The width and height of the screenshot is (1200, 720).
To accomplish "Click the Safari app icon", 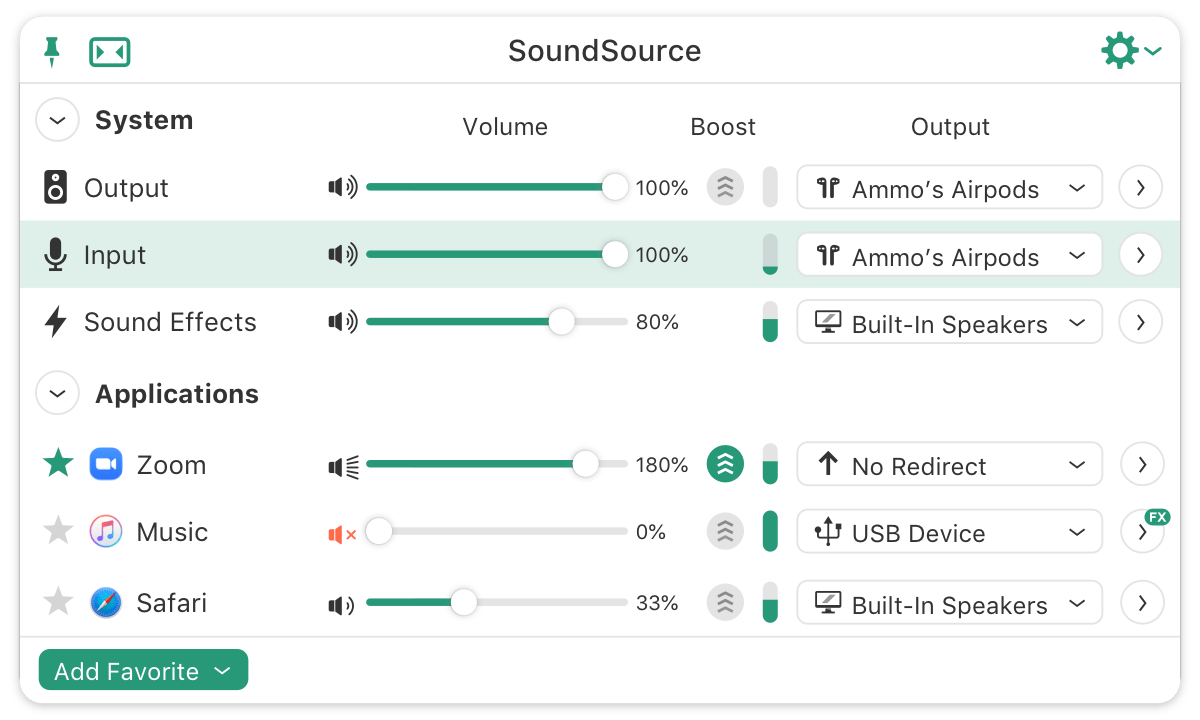I will [106, 603].
